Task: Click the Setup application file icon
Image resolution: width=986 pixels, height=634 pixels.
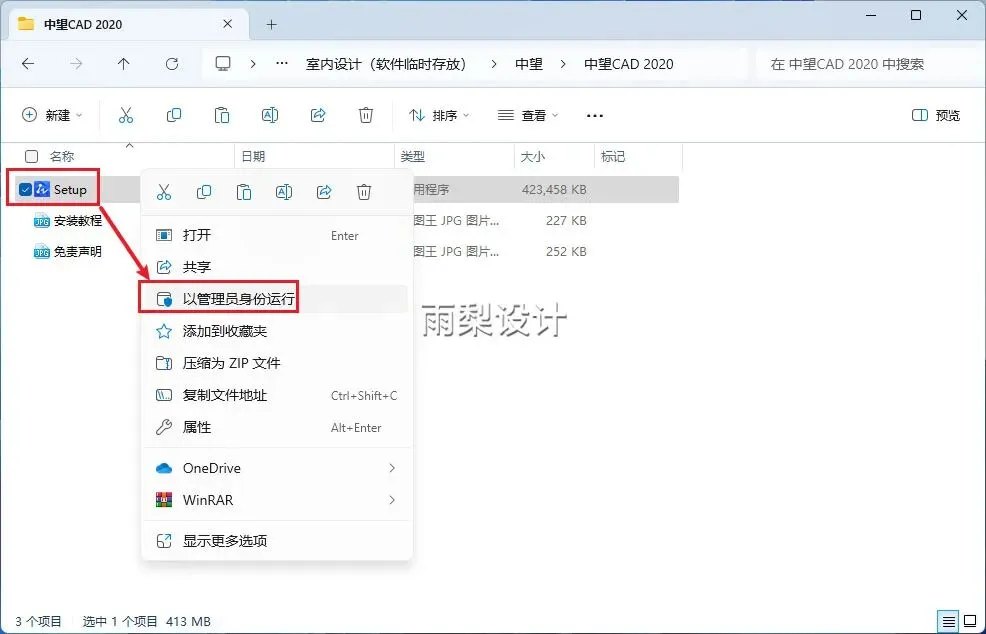Action: (42, 189)
